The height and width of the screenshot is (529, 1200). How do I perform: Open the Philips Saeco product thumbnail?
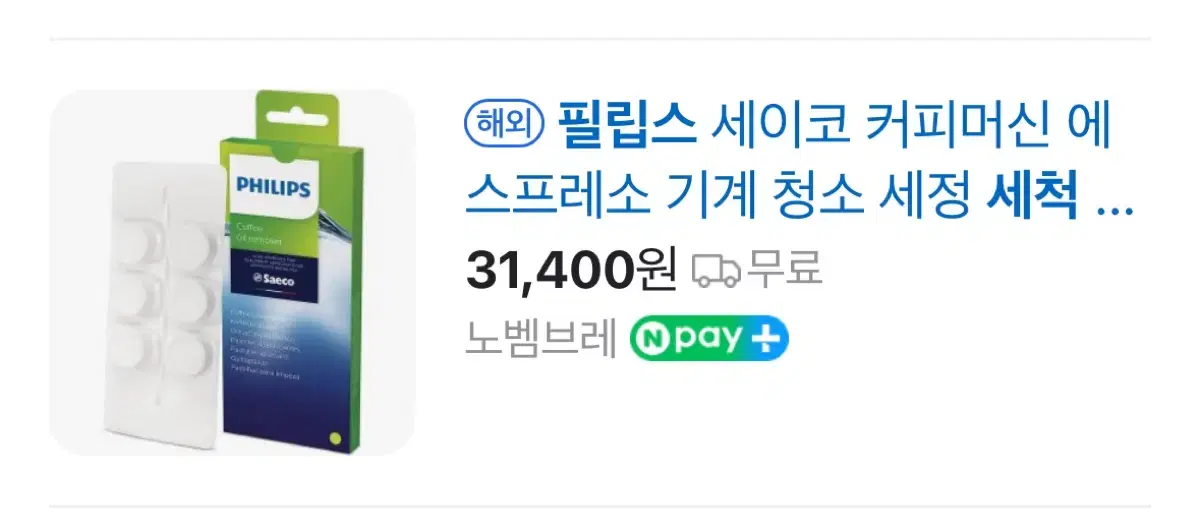(x=232, y=272)
